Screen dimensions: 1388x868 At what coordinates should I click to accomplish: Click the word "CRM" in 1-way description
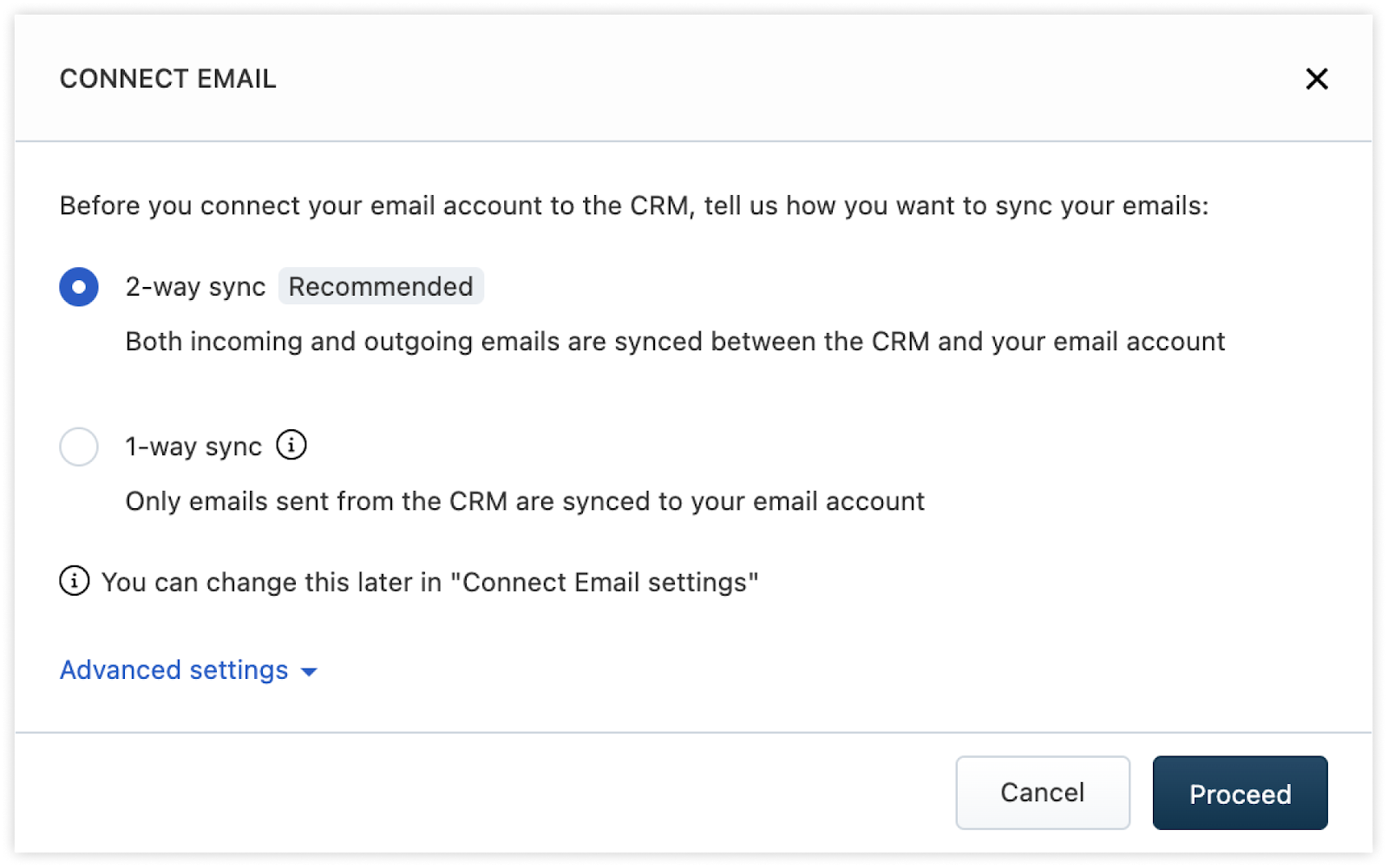478,501
